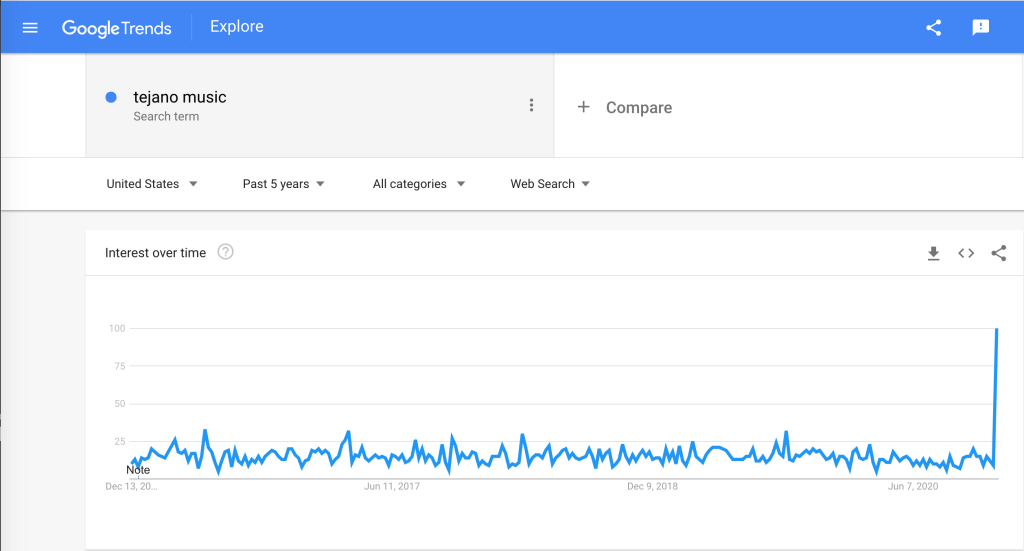Open tejano music term options menu
This screenshot has width=1024, height=551.
click(x=532, y=105)
